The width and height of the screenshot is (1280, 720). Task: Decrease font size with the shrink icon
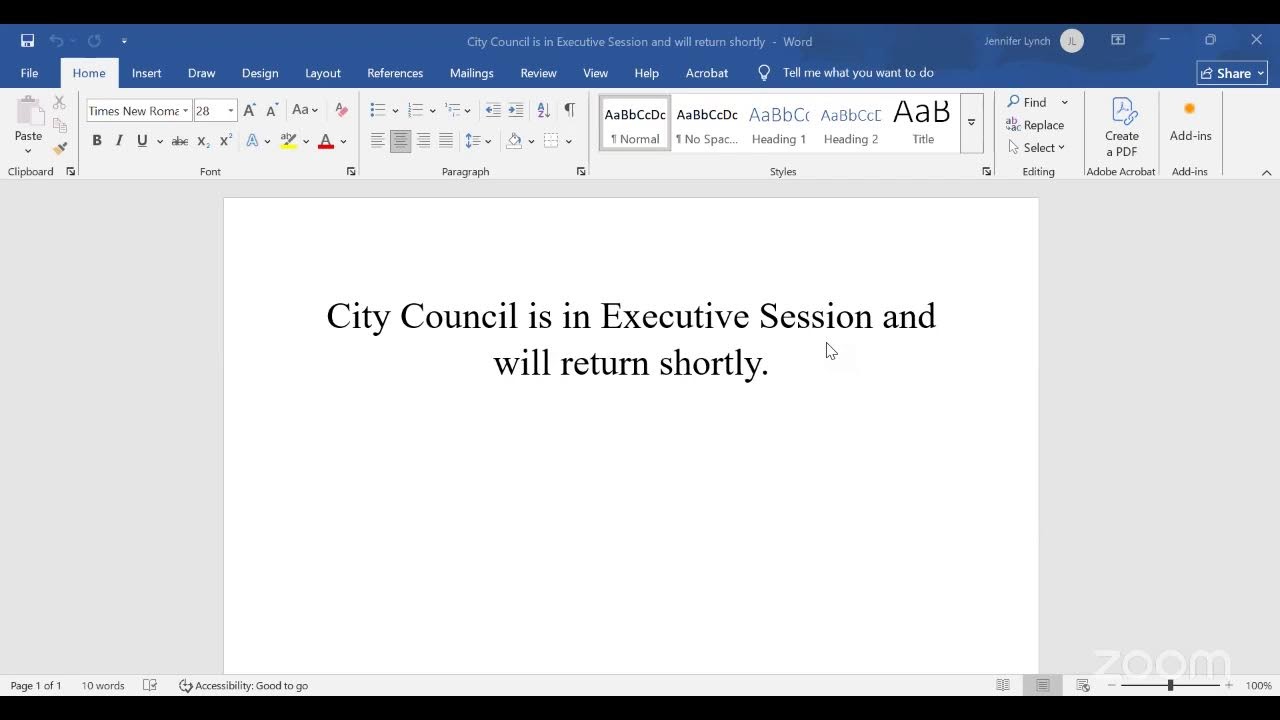pyautogui.click(x=271, y=110)
